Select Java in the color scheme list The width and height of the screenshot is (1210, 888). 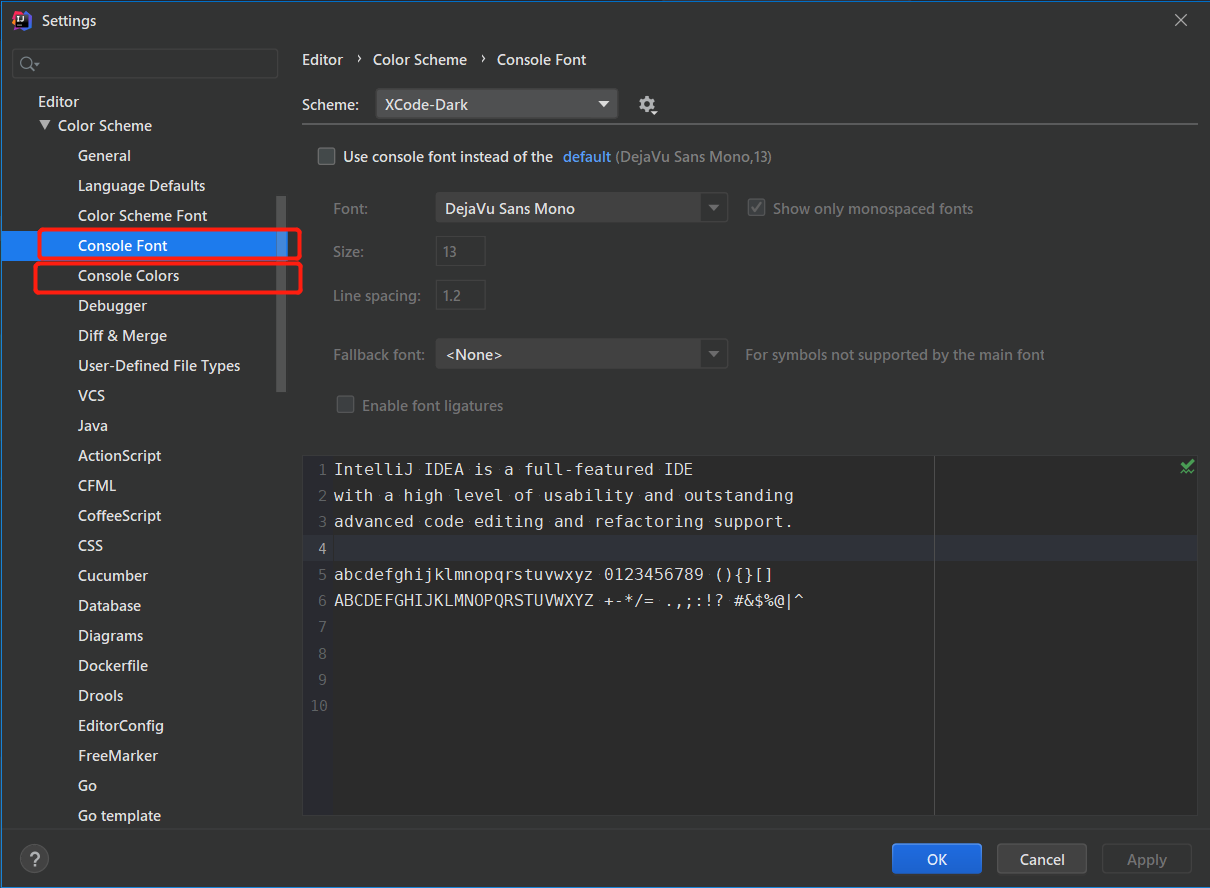click(x=93, y=426)
